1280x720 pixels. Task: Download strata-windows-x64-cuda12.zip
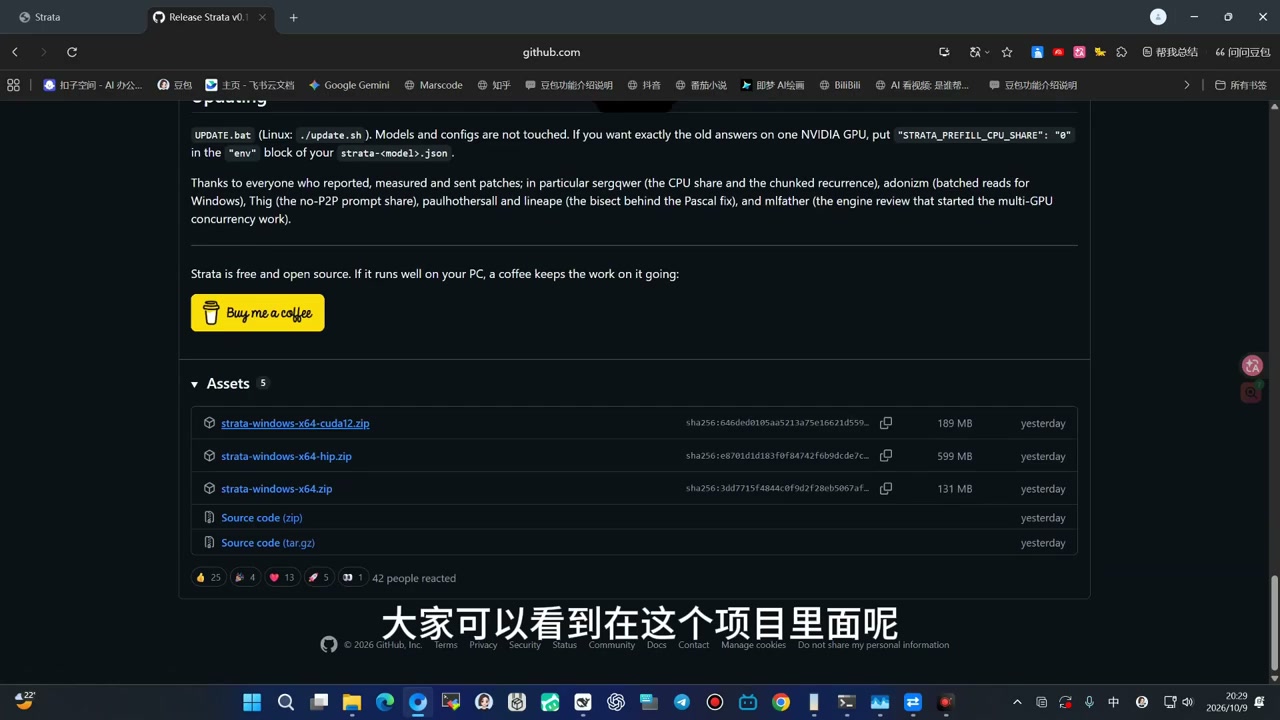(x=295, y=423)
